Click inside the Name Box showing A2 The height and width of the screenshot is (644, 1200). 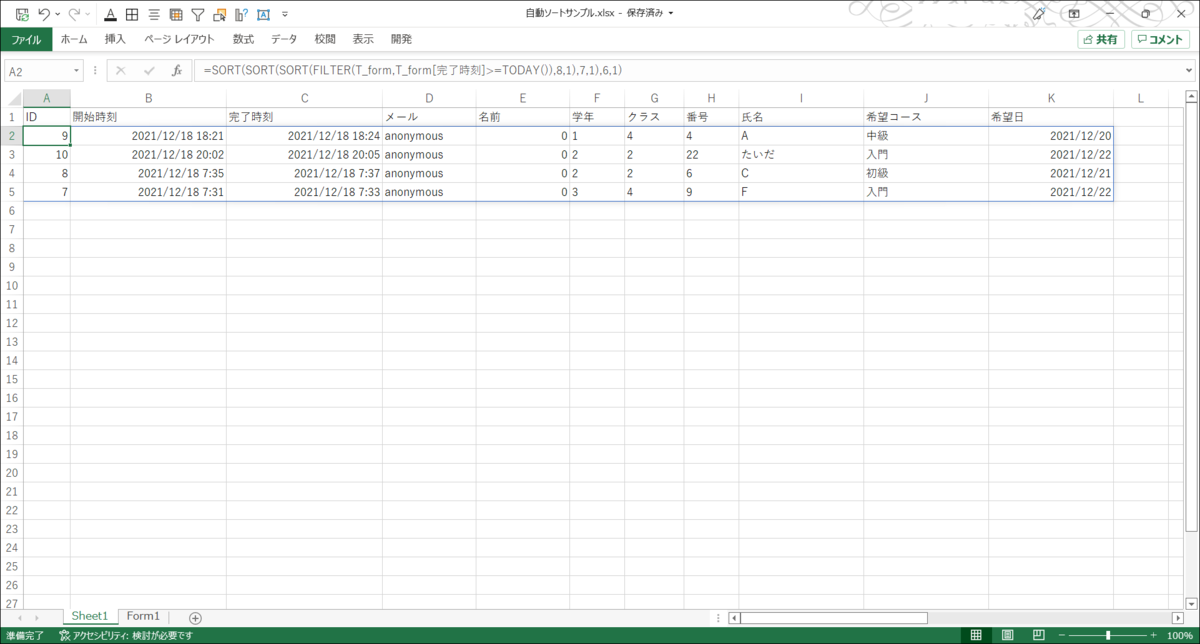(x=38, y=71)
